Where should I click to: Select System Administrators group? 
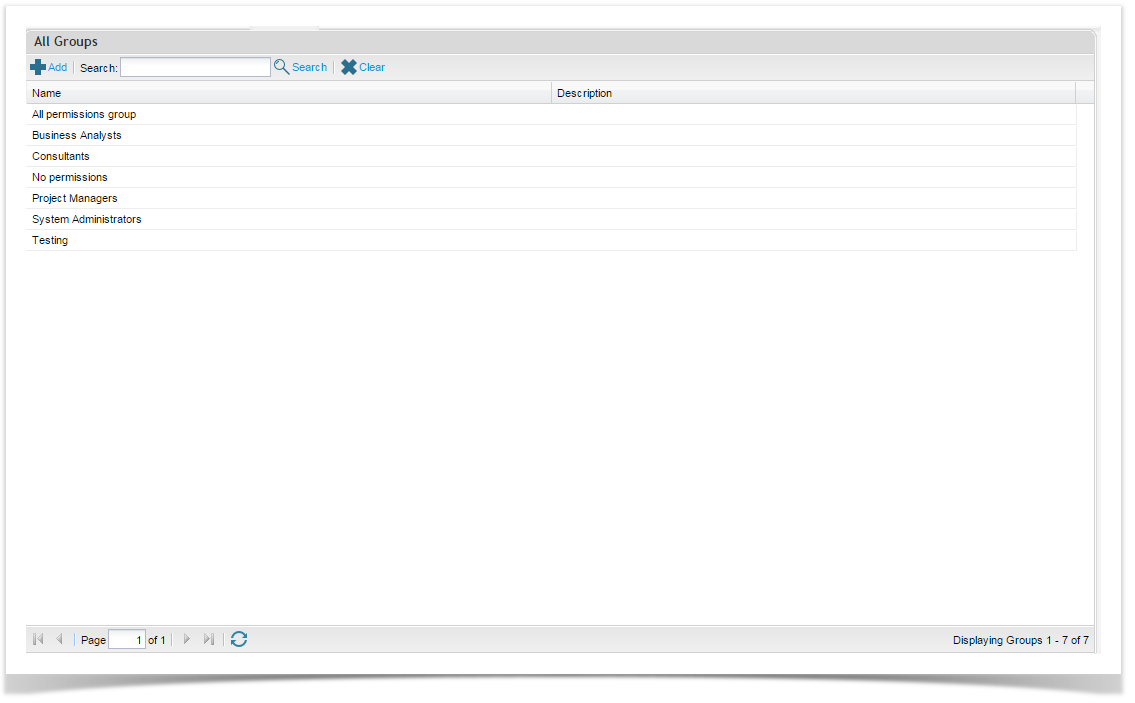pyautogui.click(x=87, y=219)
